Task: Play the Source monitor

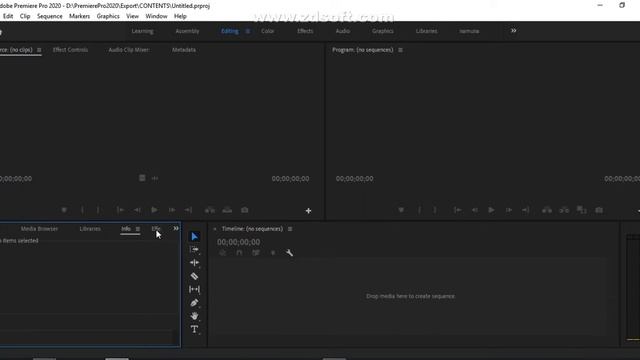Action: tap(154, 210)
